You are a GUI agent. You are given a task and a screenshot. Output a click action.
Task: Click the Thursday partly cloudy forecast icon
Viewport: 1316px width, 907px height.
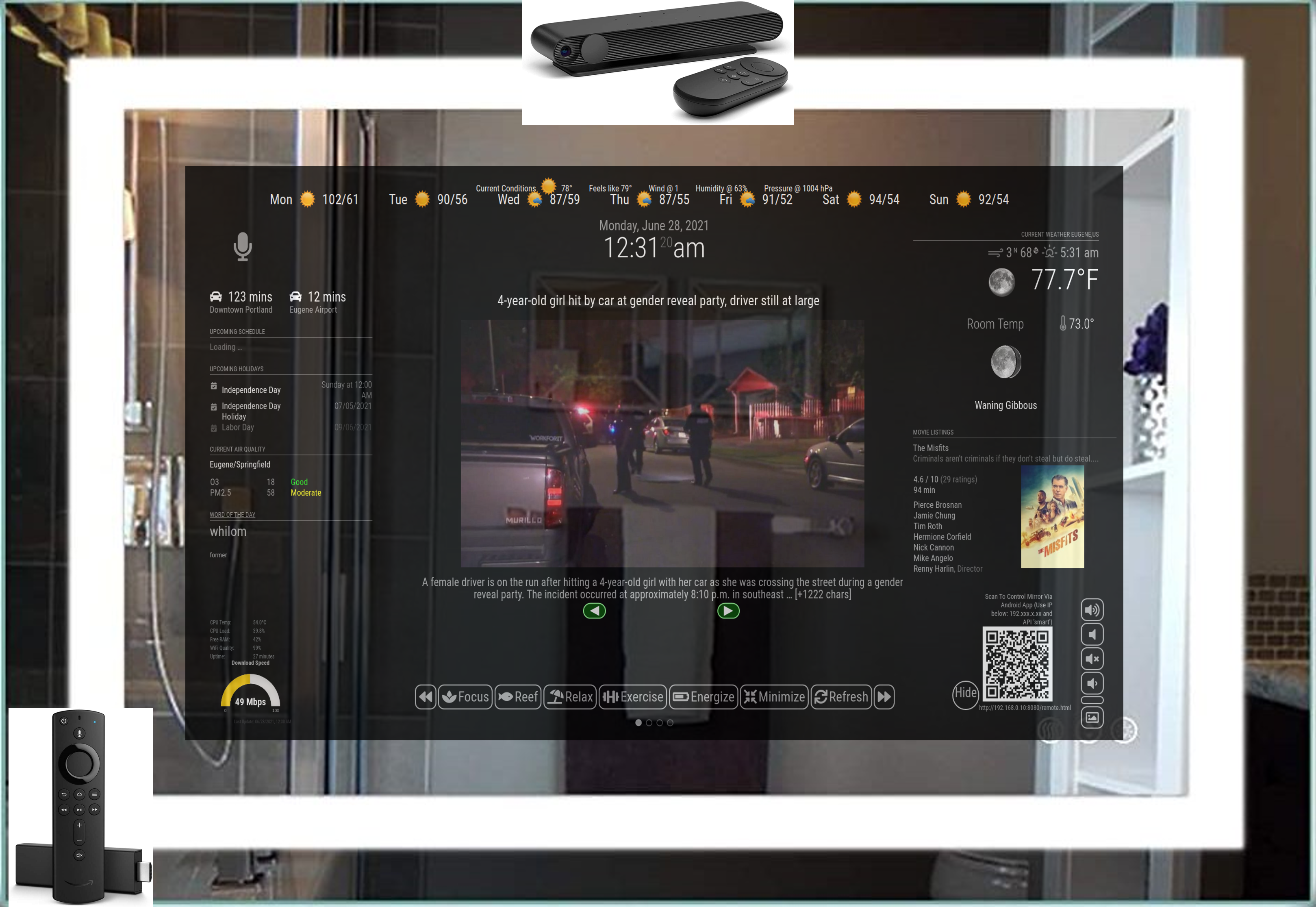(643, 199)
